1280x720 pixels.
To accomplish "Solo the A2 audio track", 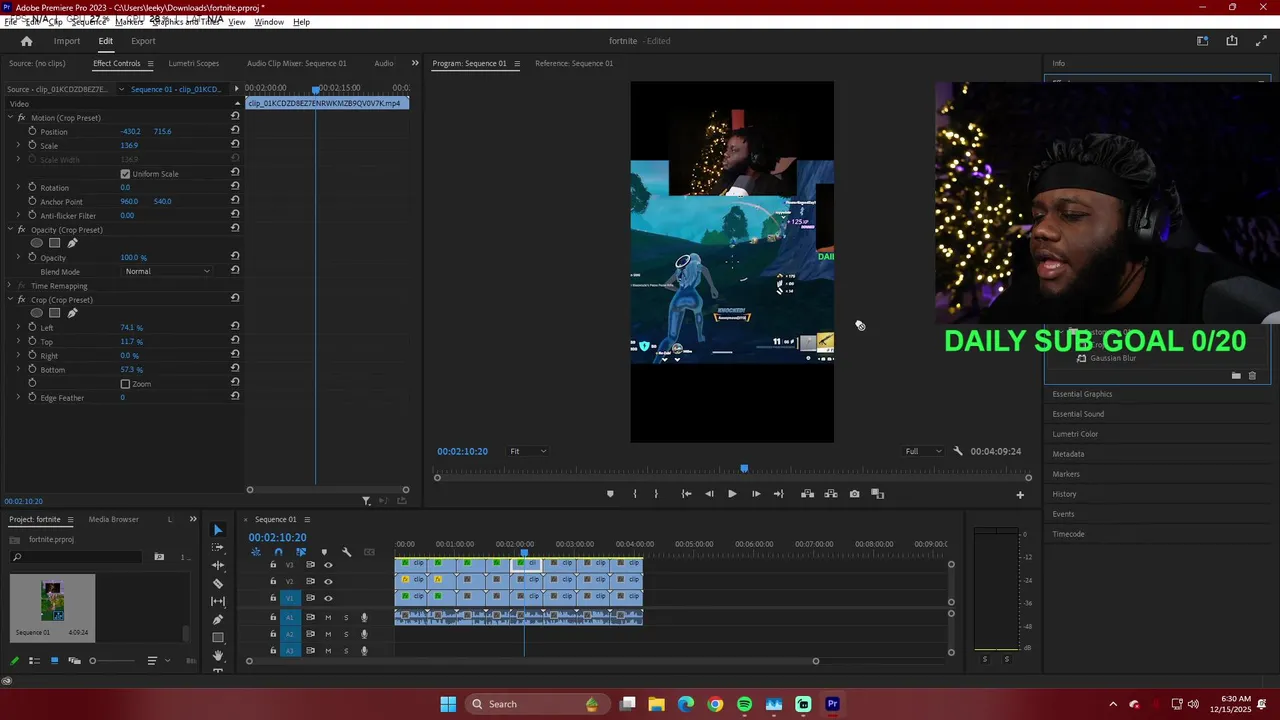I will [346, 634].
